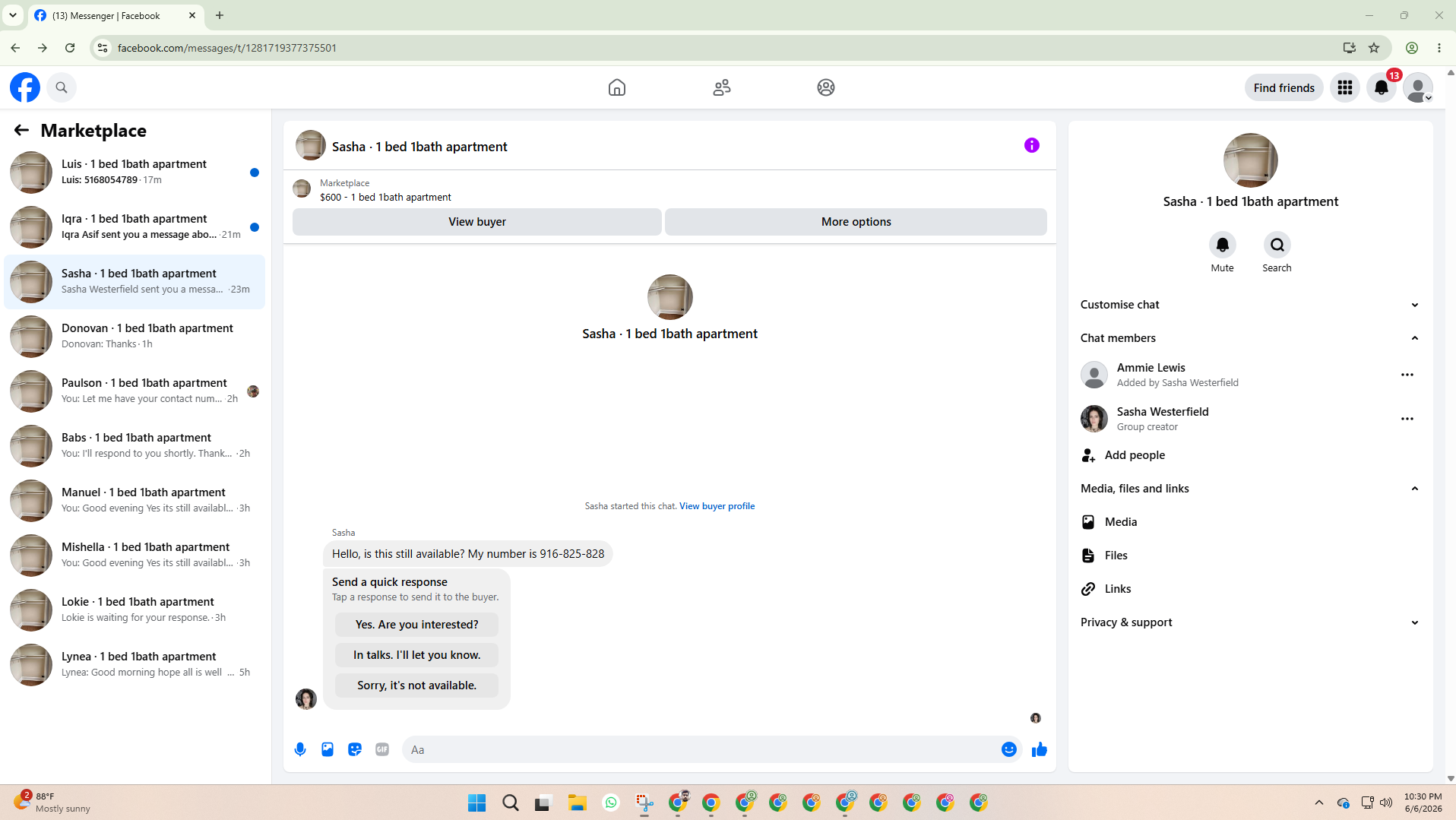
Task: Click Add people to the chat
Action: tap(1250, 455)
